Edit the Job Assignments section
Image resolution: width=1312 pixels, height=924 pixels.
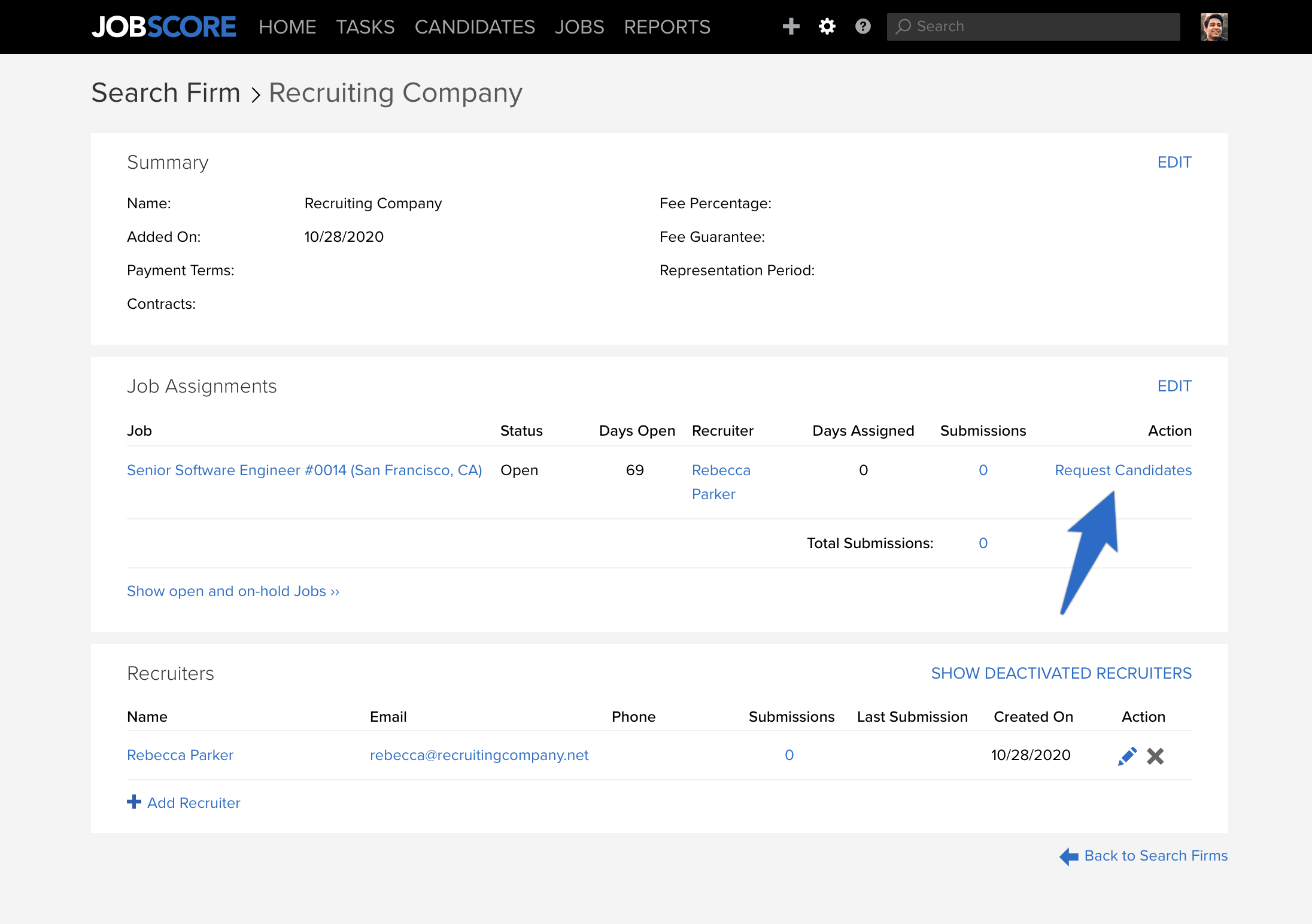click(1174, 386)
